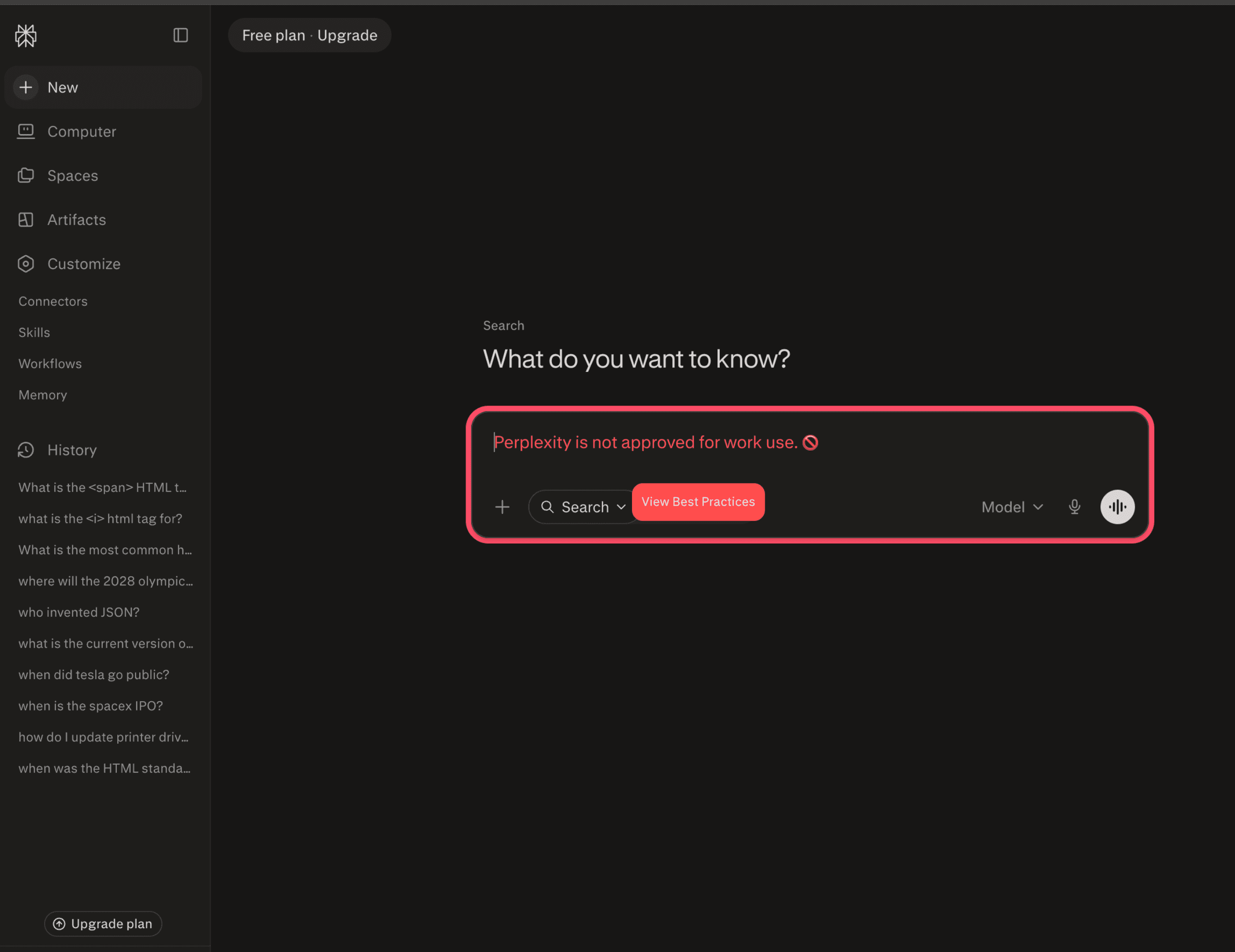
Task: Open history 'when is the spacex IPO?'
Action: coord(90,705)
